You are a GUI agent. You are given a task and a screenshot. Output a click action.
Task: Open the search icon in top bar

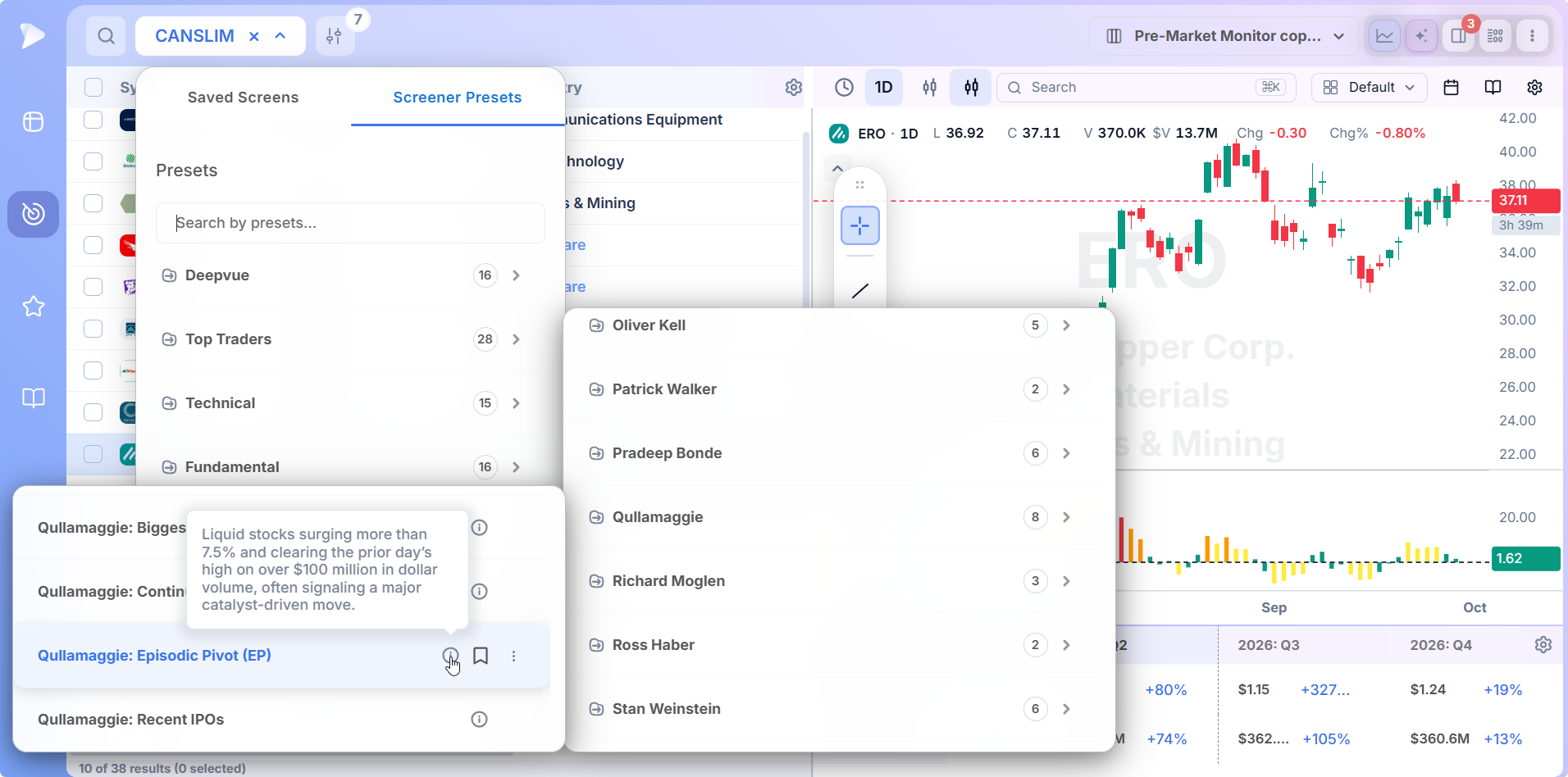(x=106, y=36)
